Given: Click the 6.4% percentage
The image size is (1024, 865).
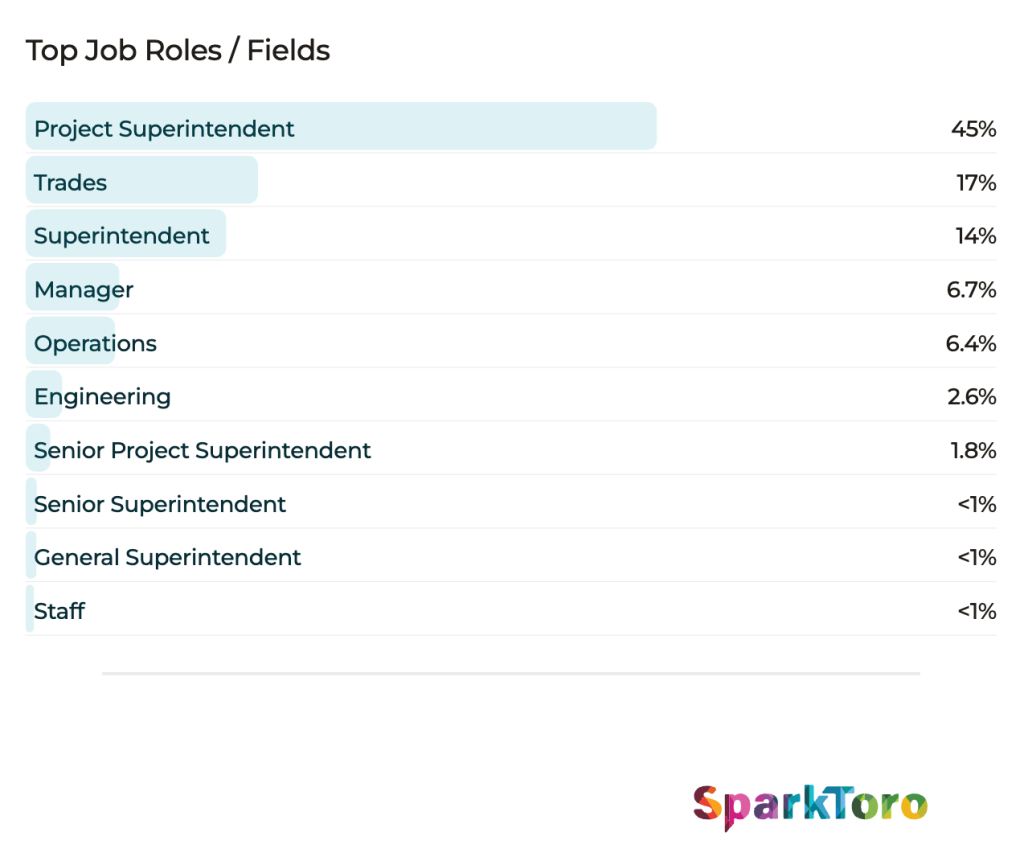Looking at the screenshot, I should point(971,343).
